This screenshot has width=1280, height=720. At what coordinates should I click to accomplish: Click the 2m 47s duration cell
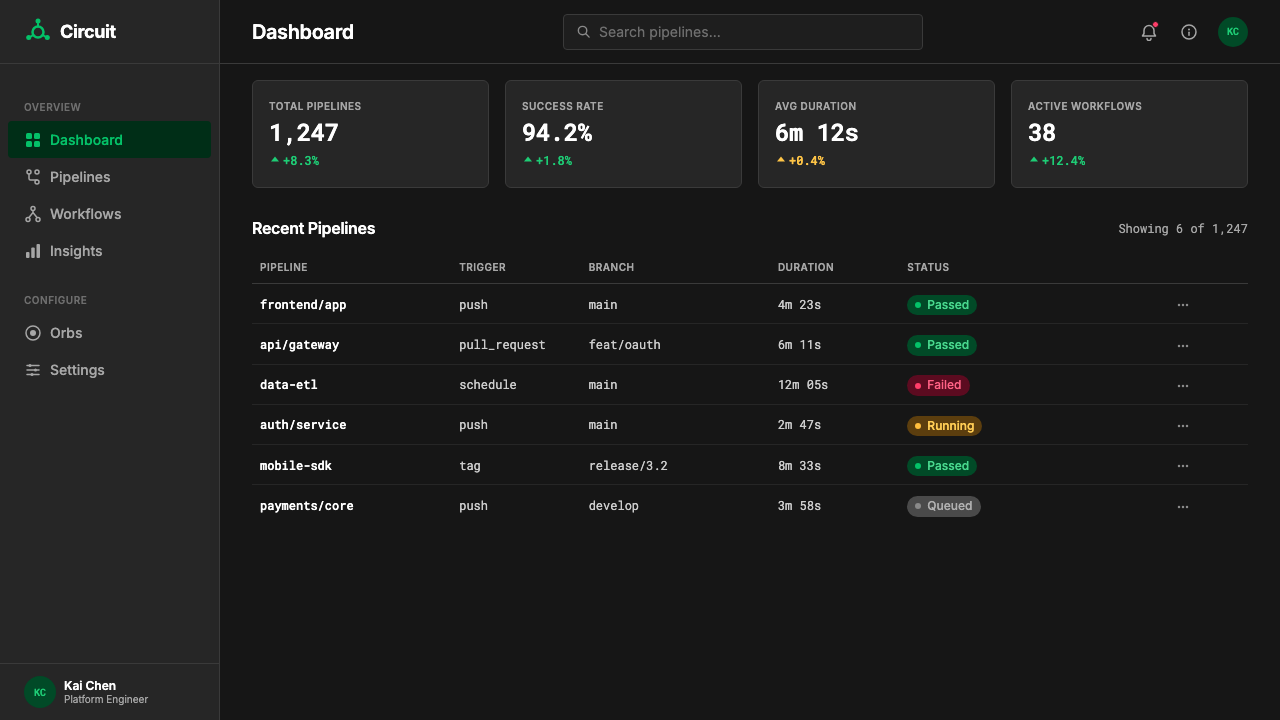pyautogui.click(x=799, y=425)
